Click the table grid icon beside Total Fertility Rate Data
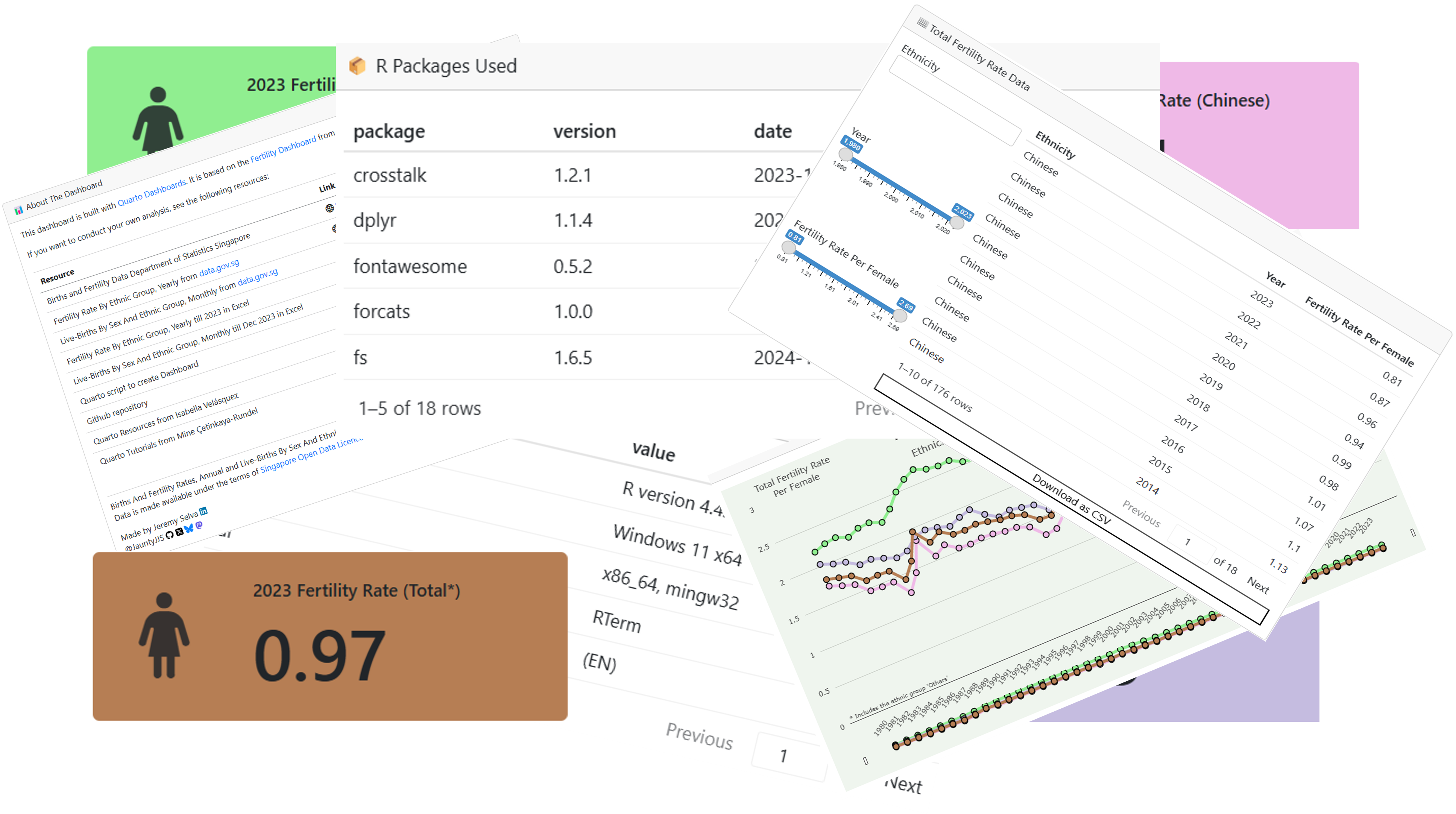The image size is (1456, 814). click(922, 23)
